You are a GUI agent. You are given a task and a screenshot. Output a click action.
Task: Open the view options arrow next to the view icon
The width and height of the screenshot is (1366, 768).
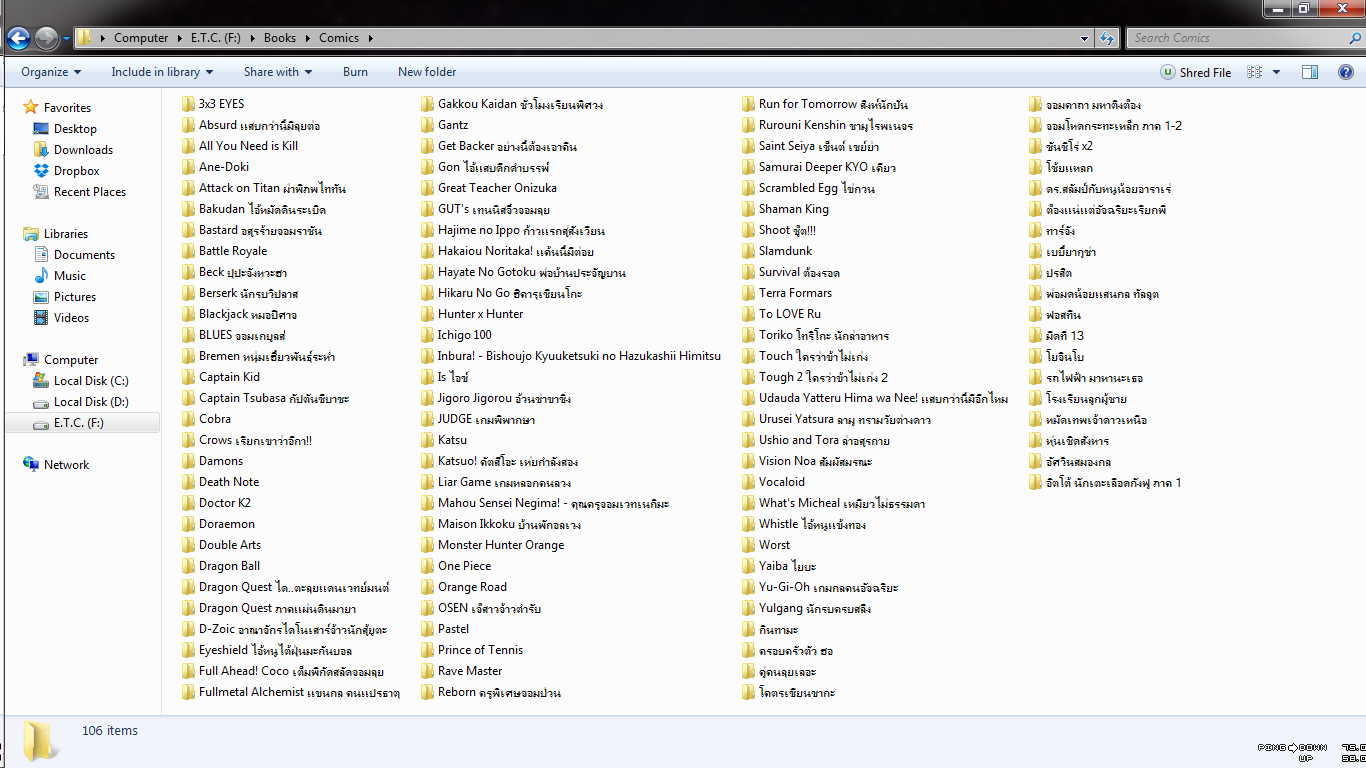click(x=1276, y=72)
